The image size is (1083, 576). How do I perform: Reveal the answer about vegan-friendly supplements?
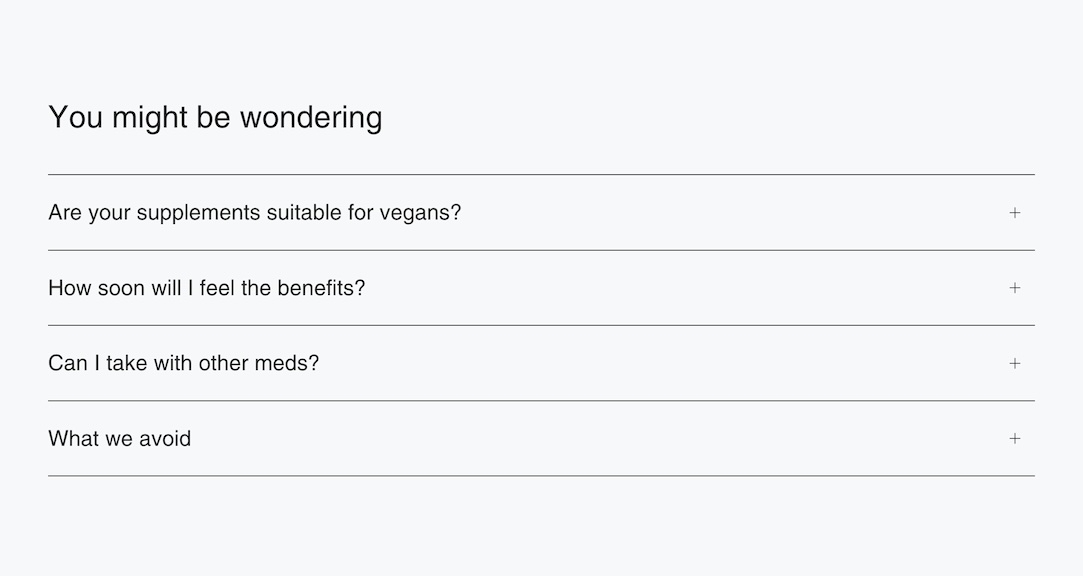pyautogui.click(x=254, y=212)
